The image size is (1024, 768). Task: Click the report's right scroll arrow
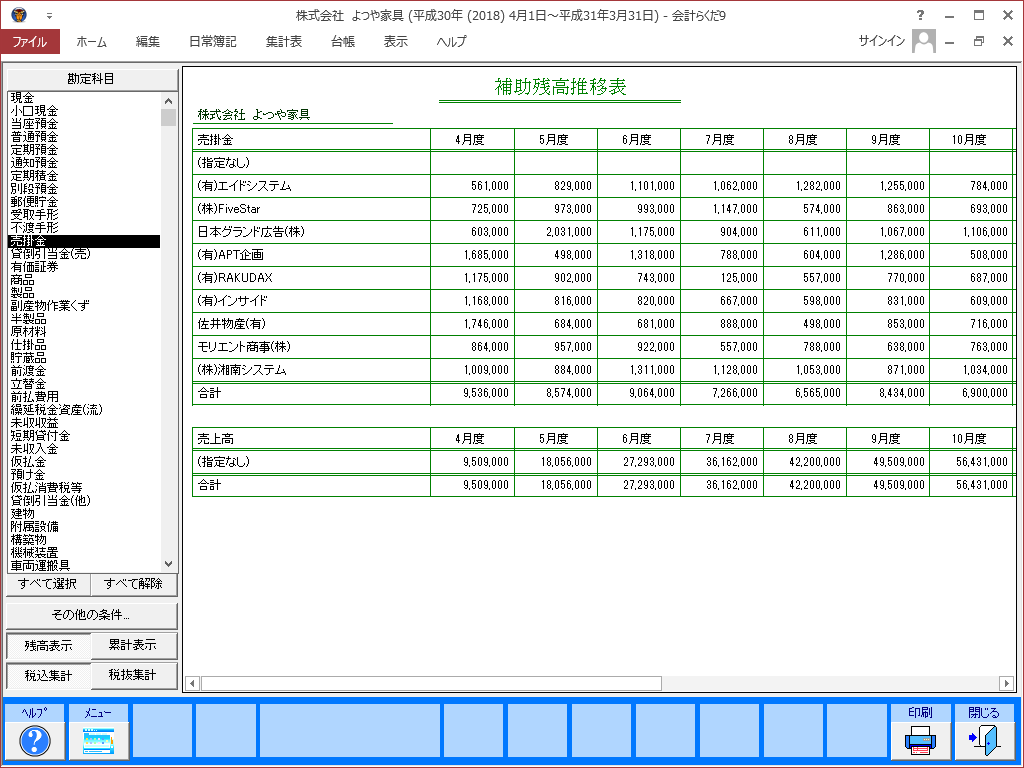coord(1006,684)
